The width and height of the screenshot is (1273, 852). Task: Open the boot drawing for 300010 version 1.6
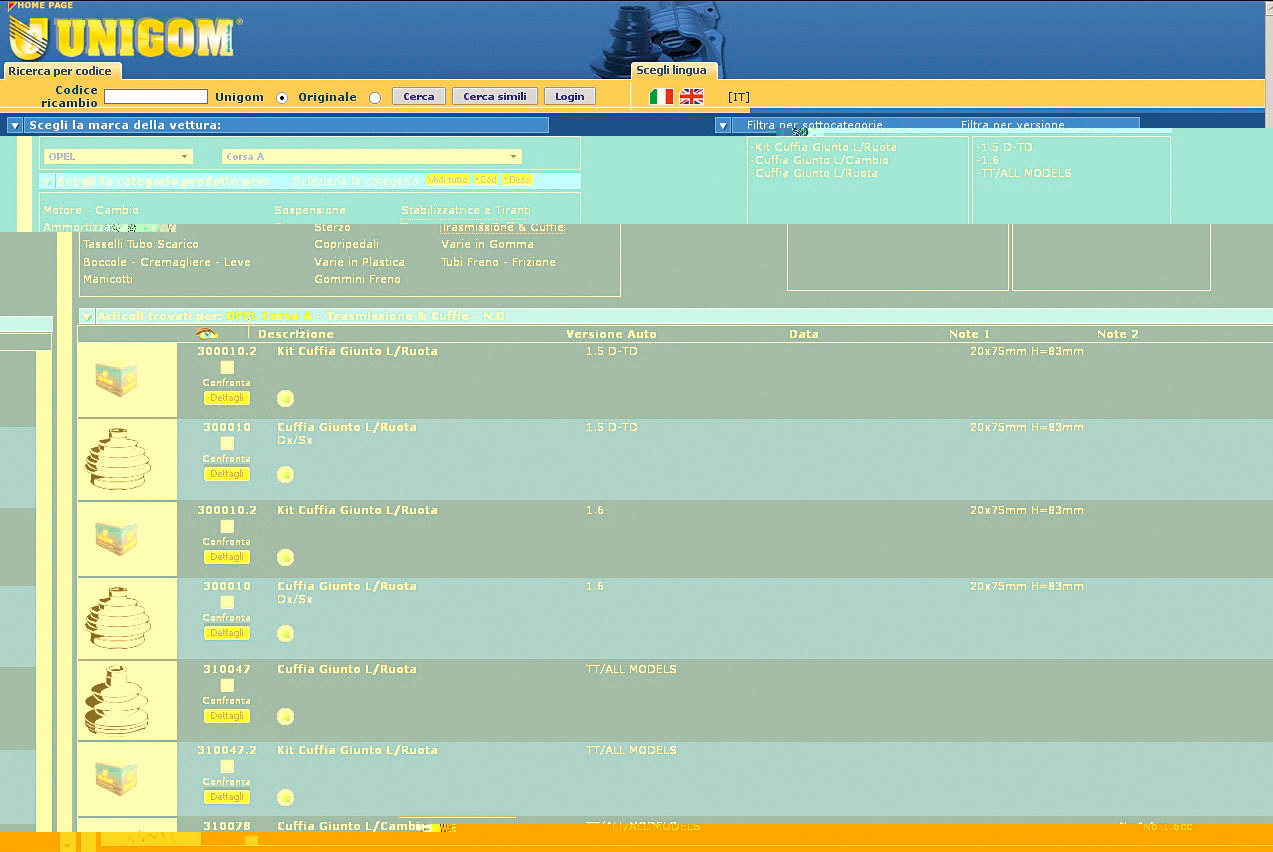coord(116,618)
